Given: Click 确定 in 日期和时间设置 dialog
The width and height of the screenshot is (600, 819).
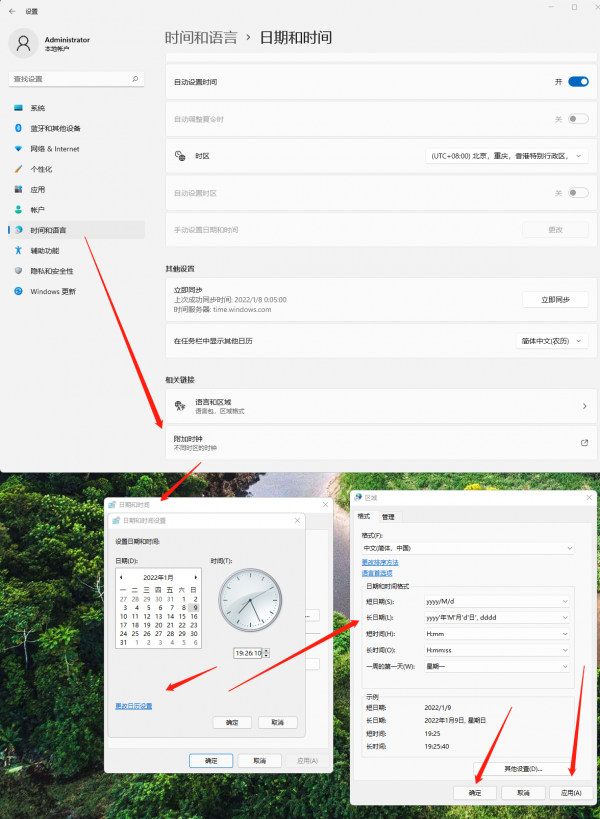Looking at the screenshot, I should pyautogui.click(x=232, y=722).
